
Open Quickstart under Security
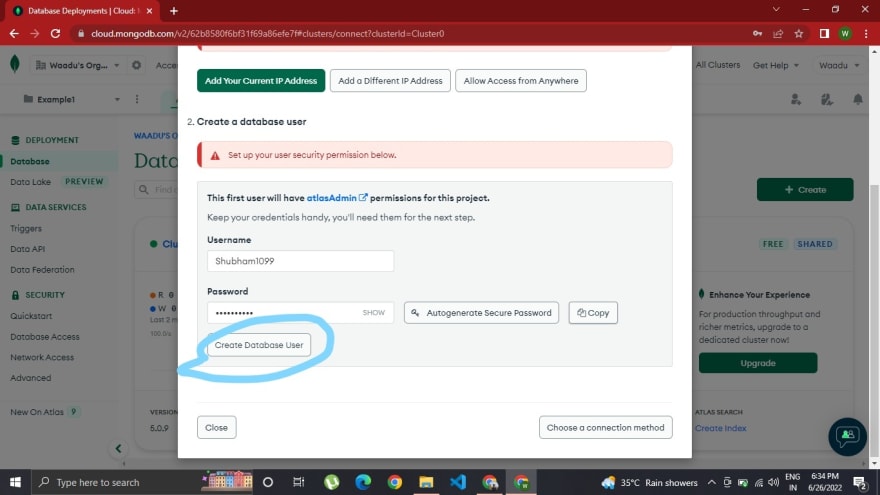point(31,316)
